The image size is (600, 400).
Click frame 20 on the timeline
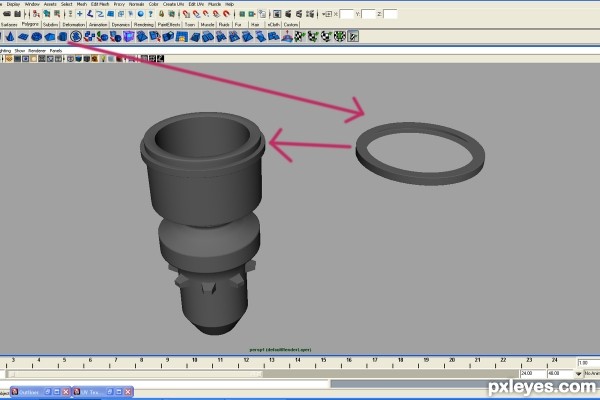click(452, 362)
